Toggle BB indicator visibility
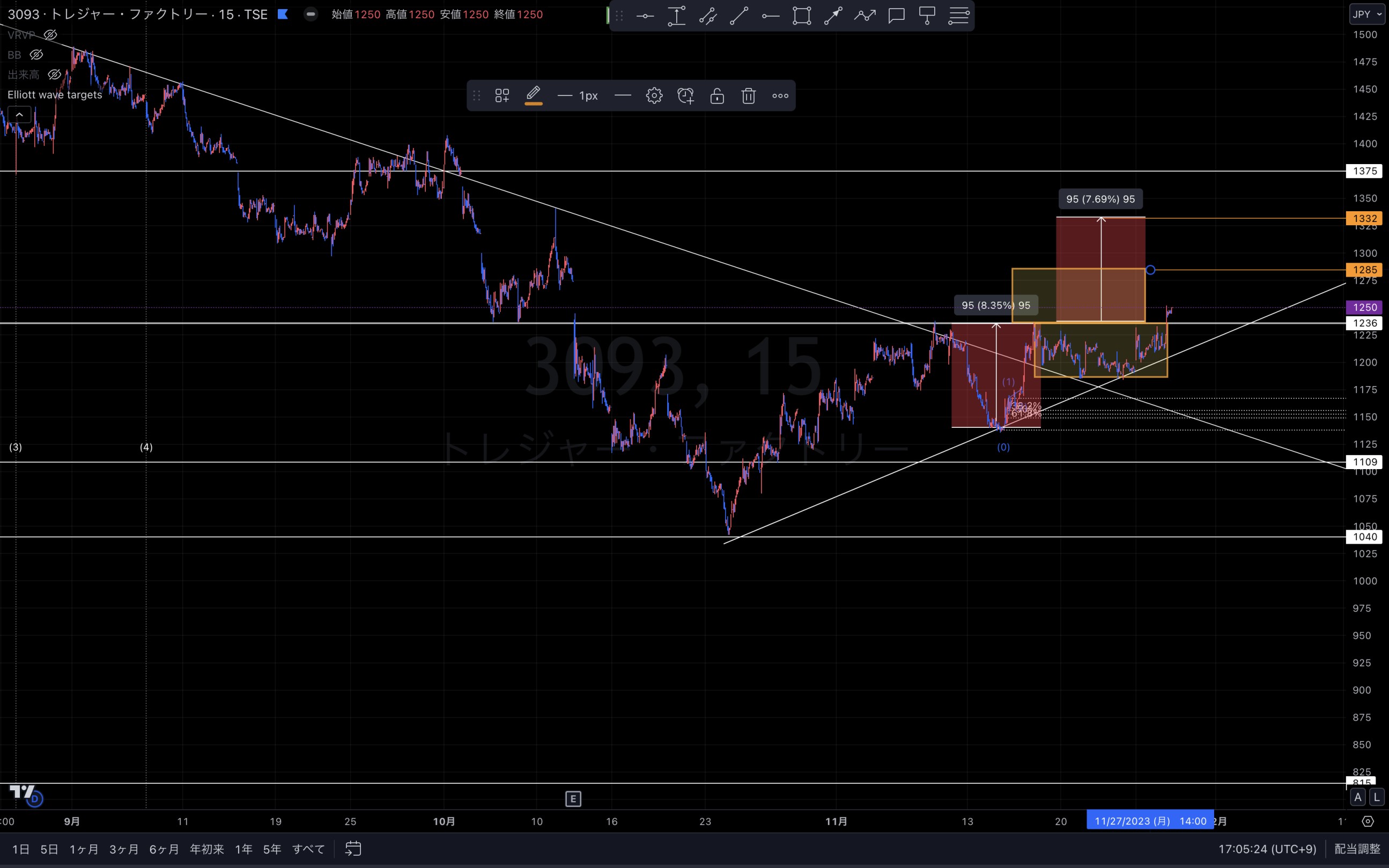 36,55
